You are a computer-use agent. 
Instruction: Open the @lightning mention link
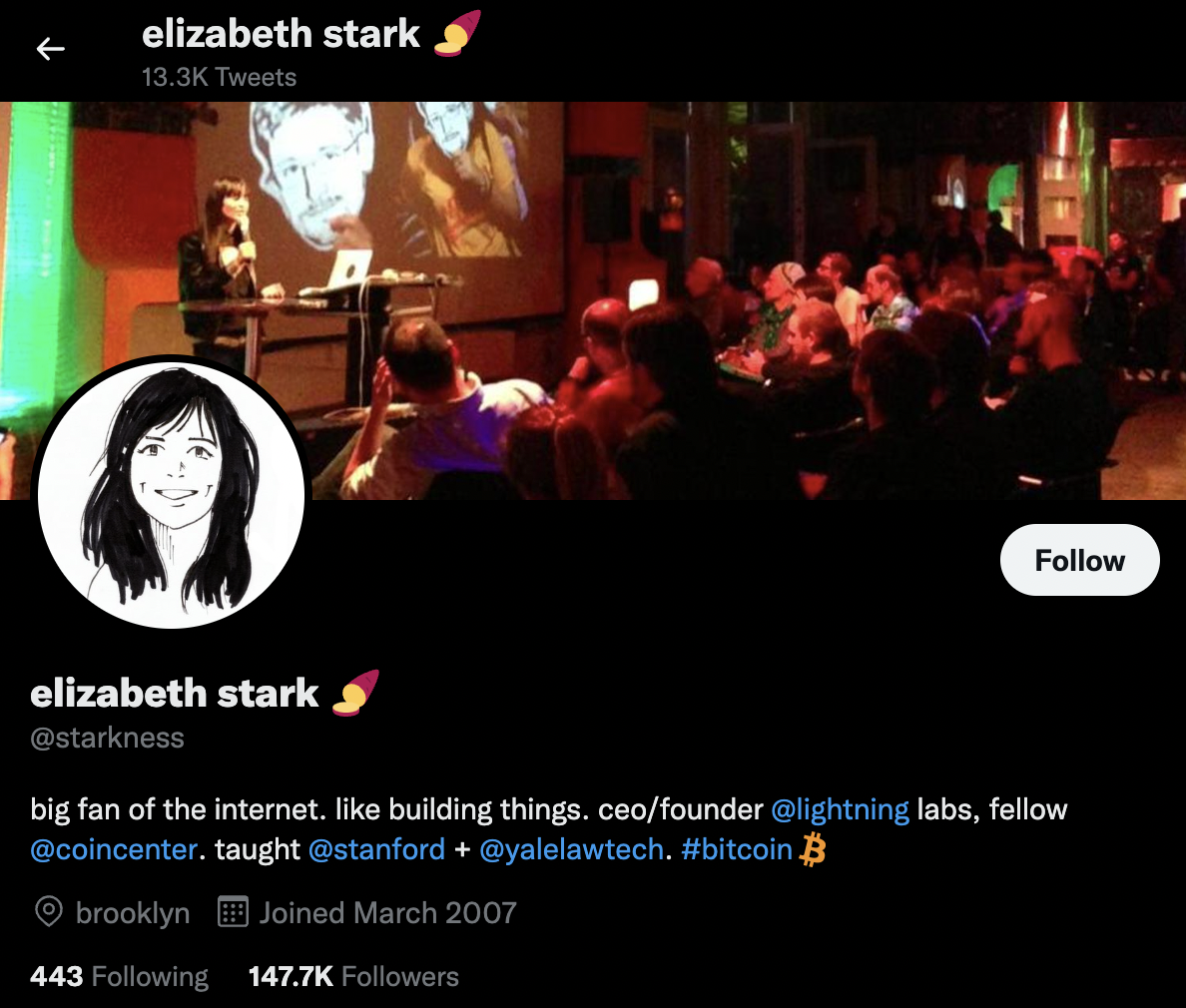(840, 809)
